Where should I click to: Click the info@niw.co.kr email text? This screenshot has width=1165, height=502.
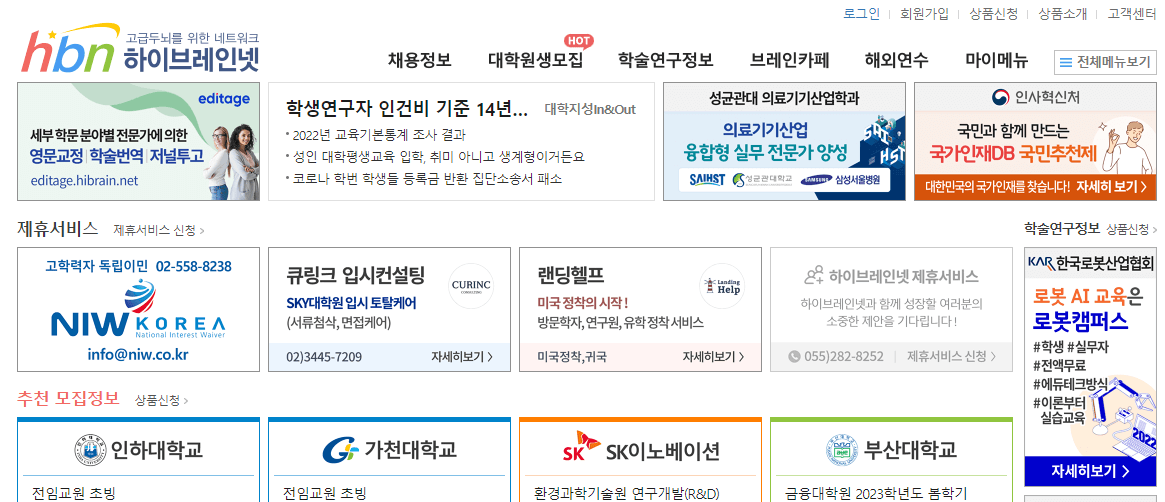[x=137, y=355]
